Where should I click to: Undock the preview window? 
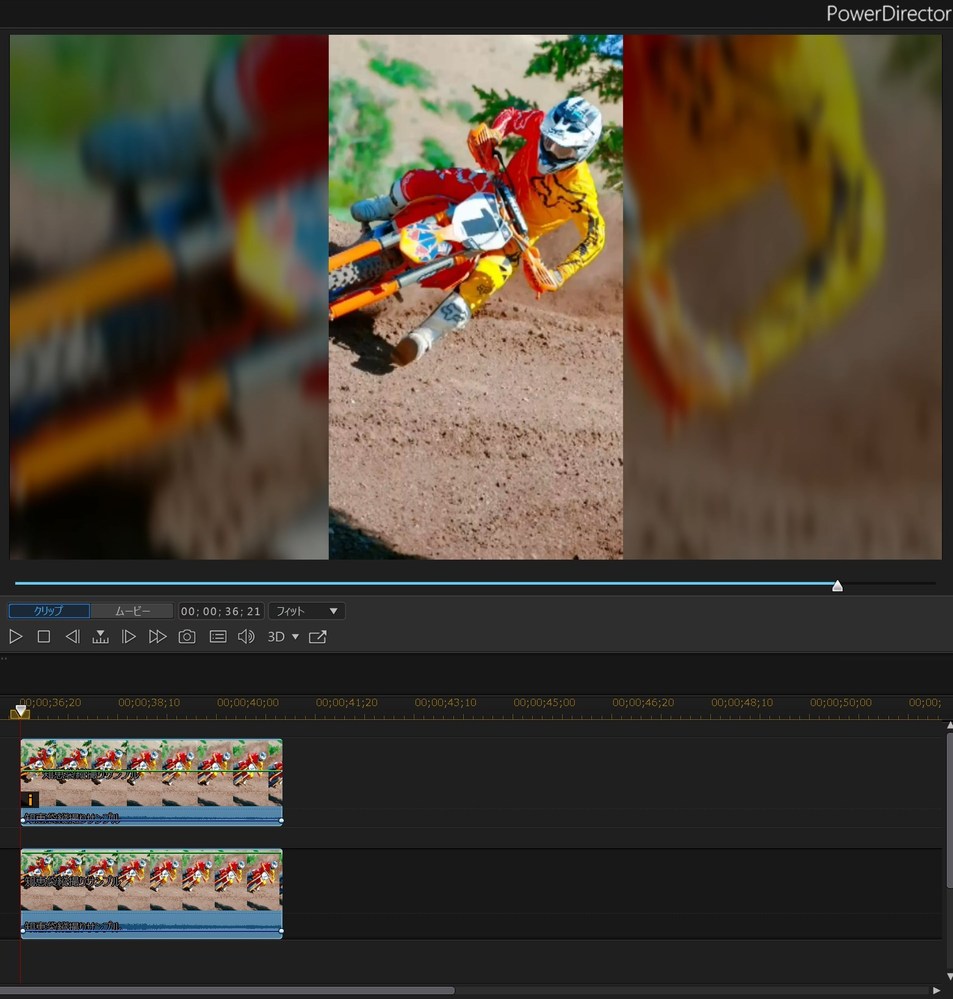click(x=317, y=636)
